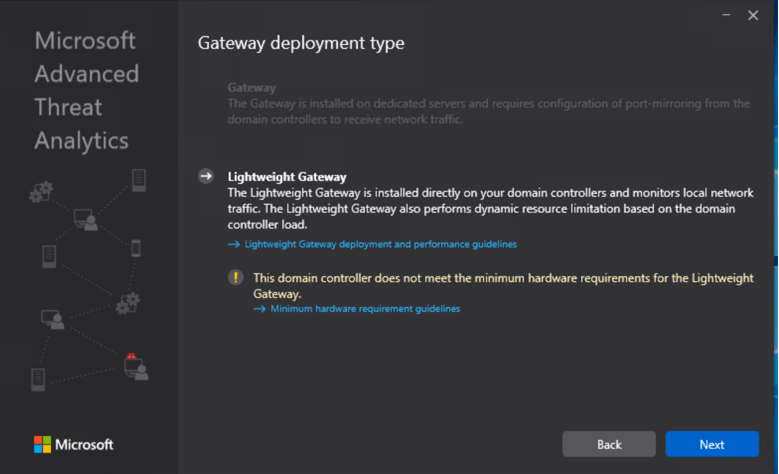Go back with the Back button
Viewport: 779px width, 474px height.
pos(609,444)
